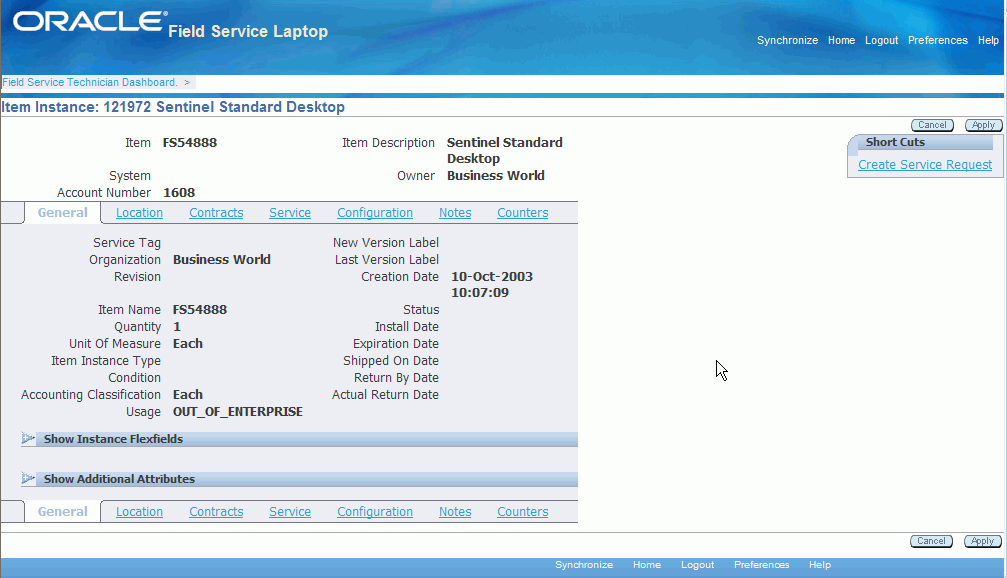Click Logout in footer bar

(x=697, y=565)
